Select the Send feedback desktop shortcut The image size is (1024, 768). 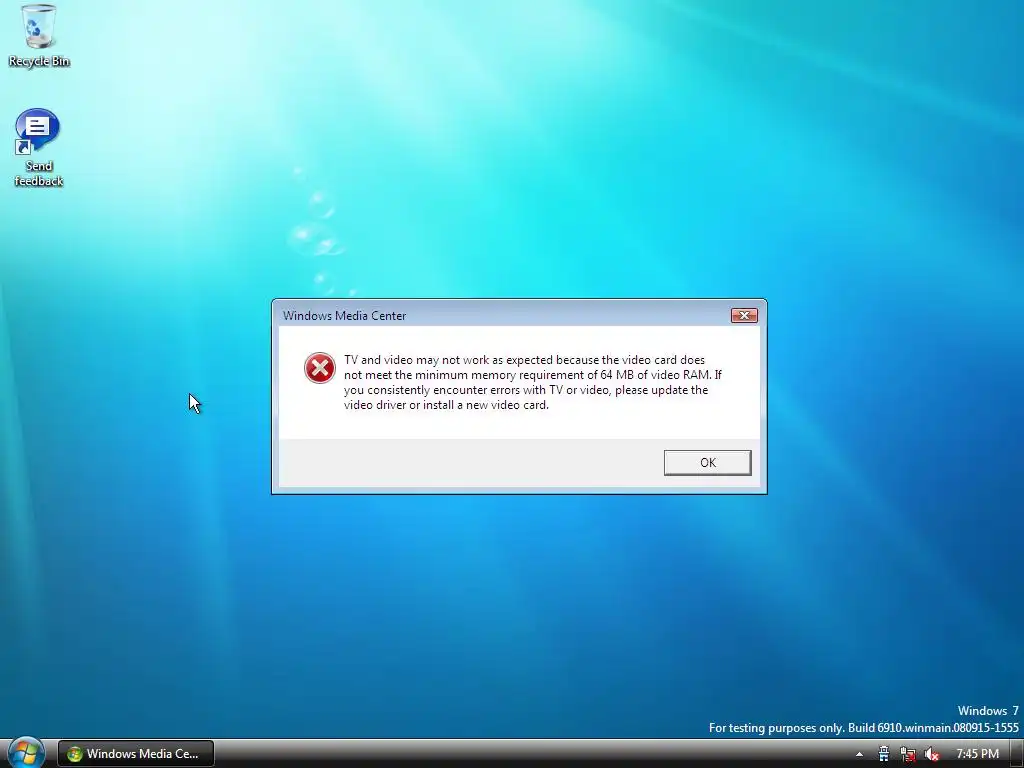39,148
